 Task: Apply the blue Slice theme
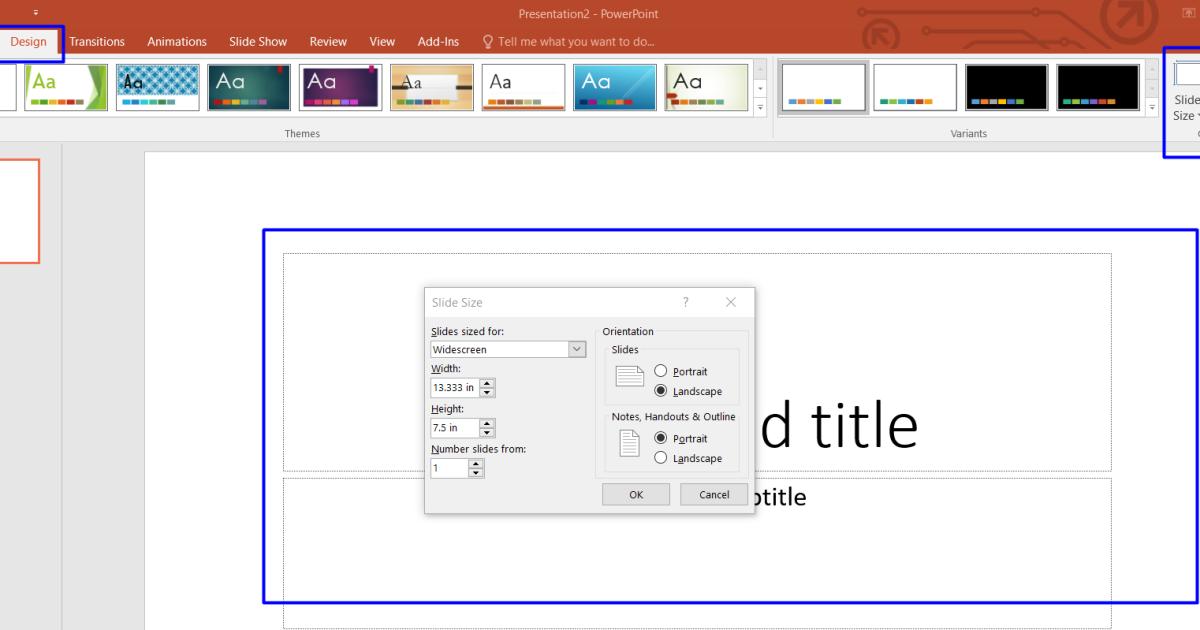613,86
